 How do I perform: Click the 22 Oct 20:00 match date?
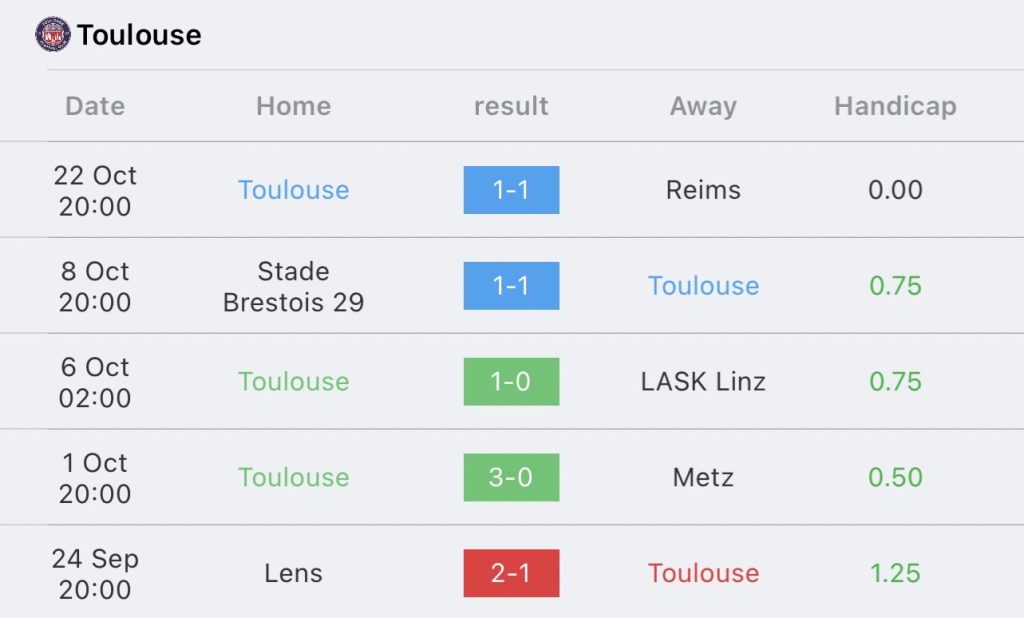(x=95, y=190)
